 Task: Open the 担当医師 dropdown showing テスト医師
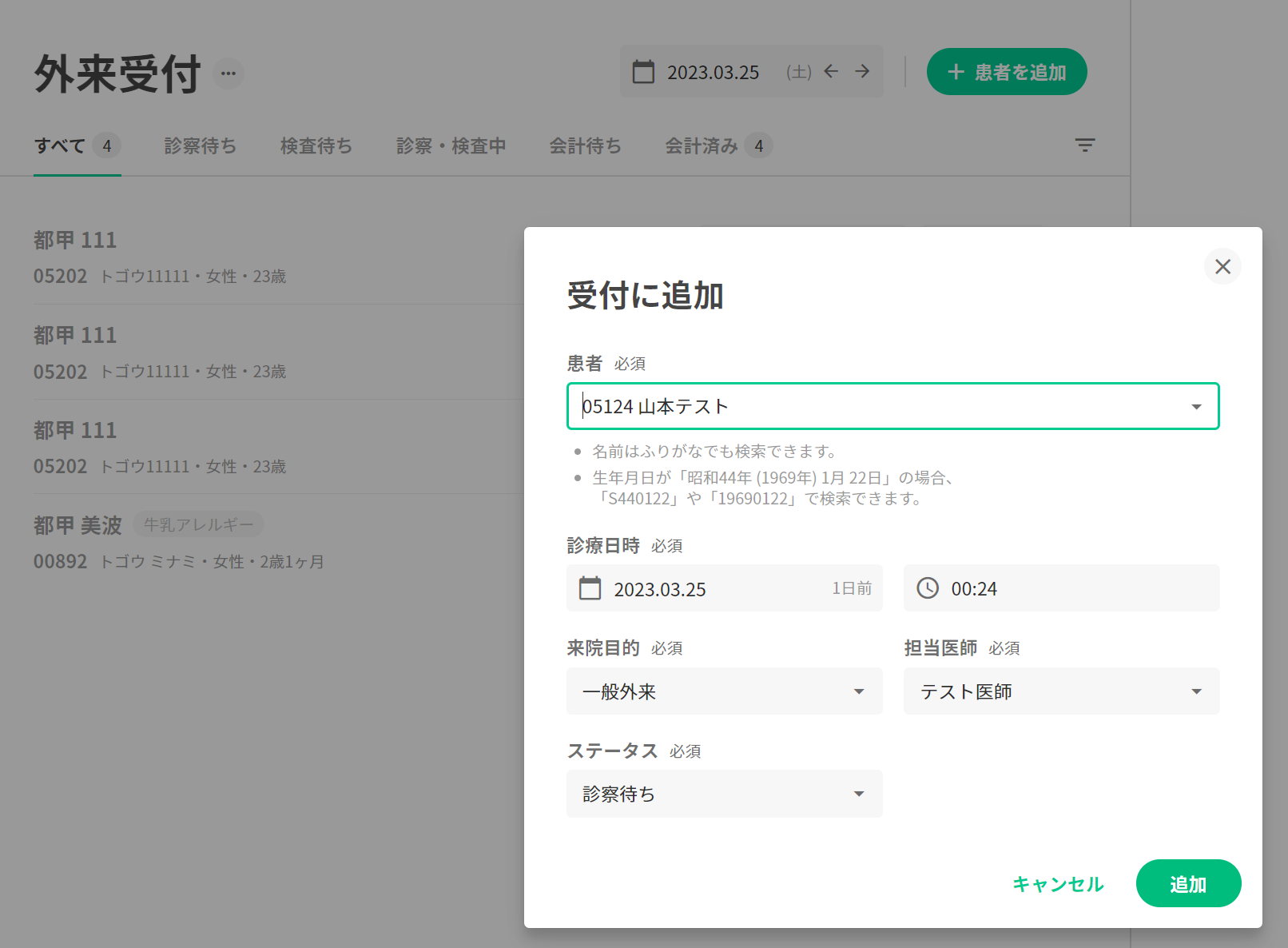[x=1060, y=691]
